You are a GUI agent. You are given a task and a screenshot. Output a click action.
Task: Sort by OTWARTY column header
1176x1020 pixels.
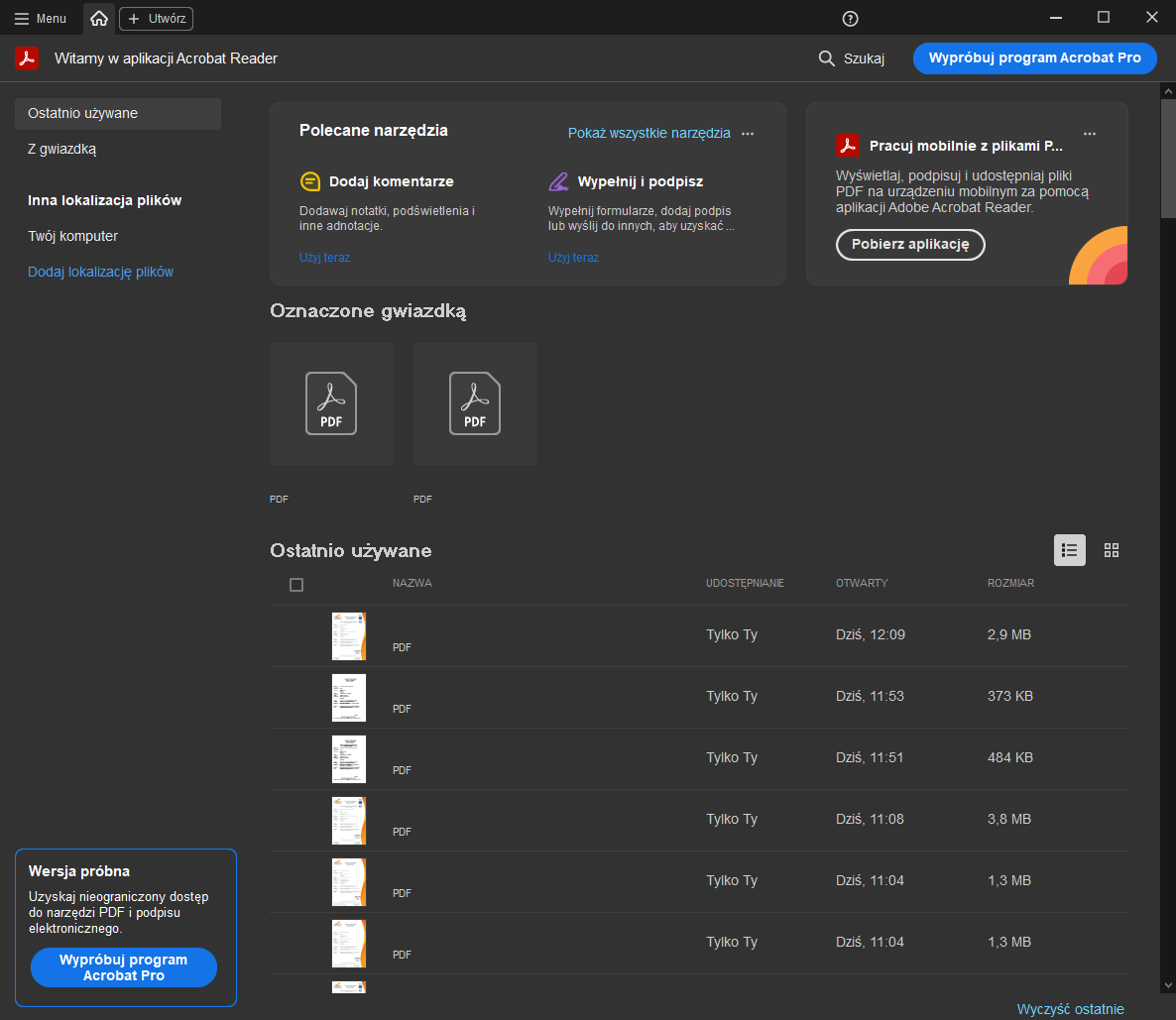tap(862, 583)
